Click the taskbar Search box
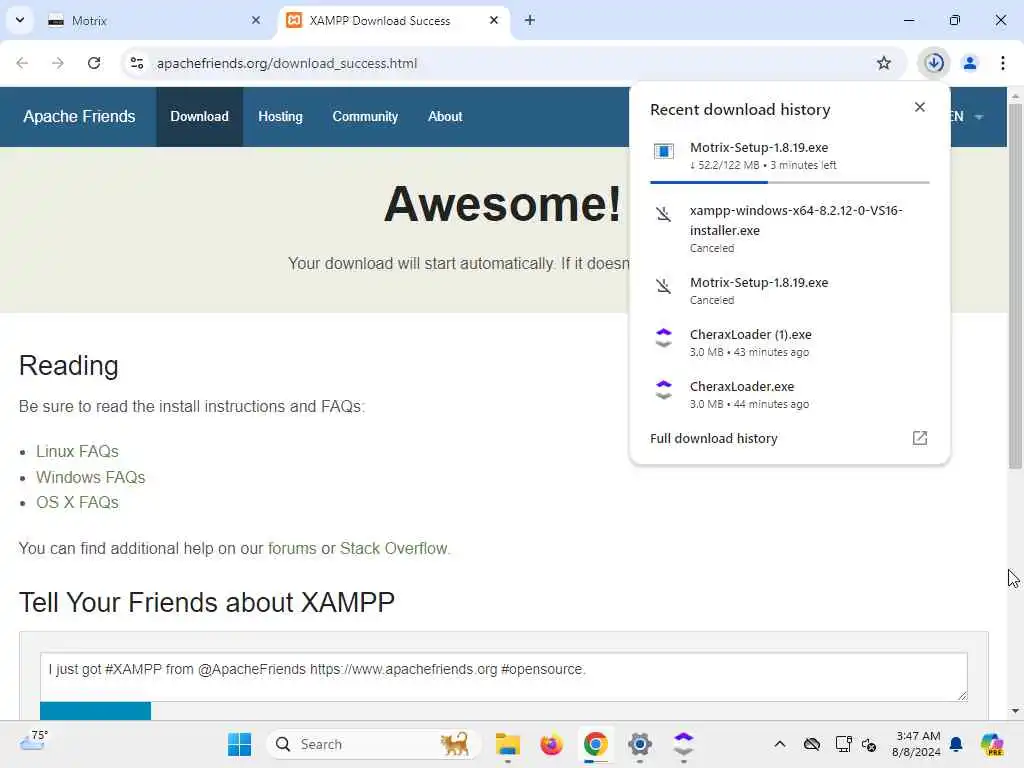The height and width of the screenshot is (768, 1024). click(x=374, y=744)
